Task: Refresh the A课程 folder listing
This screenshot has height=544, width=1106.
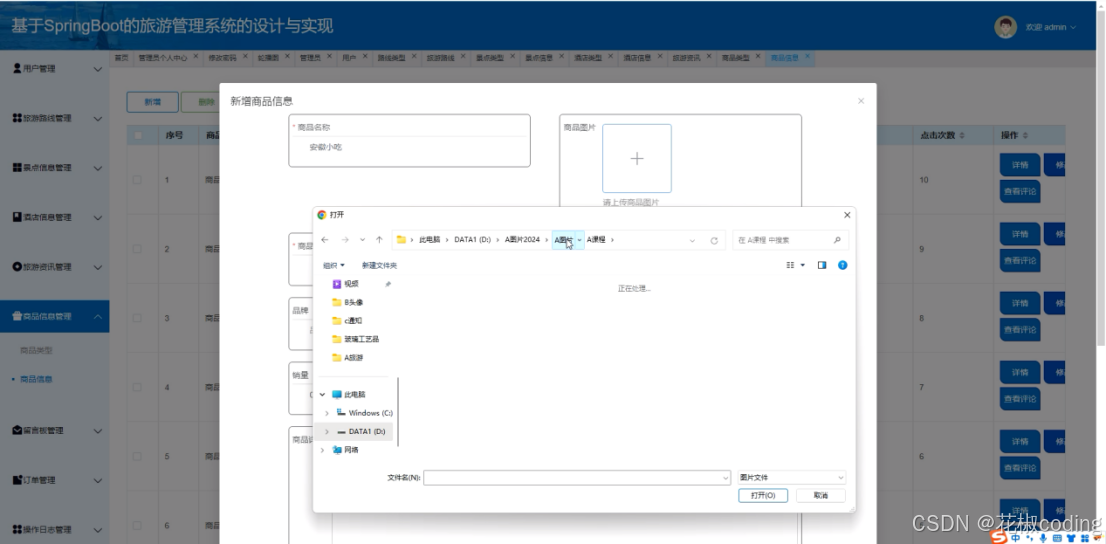Action: 714,241
